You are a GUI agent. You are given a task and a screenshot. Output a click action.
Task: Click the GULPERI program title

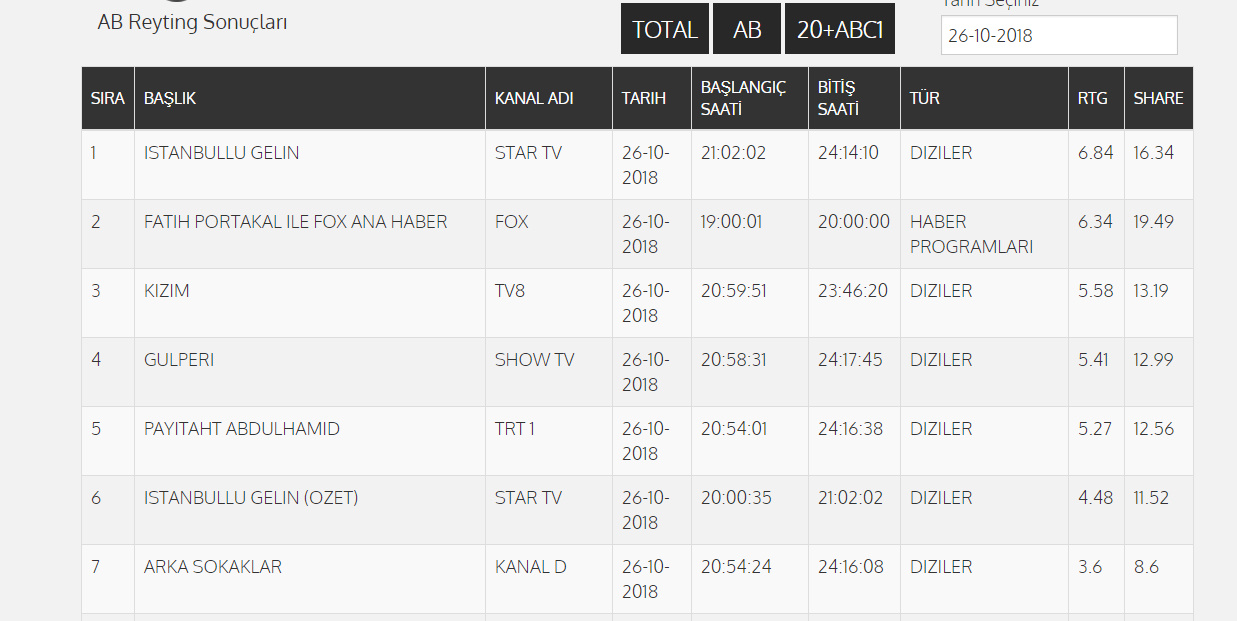coord(179,360)
